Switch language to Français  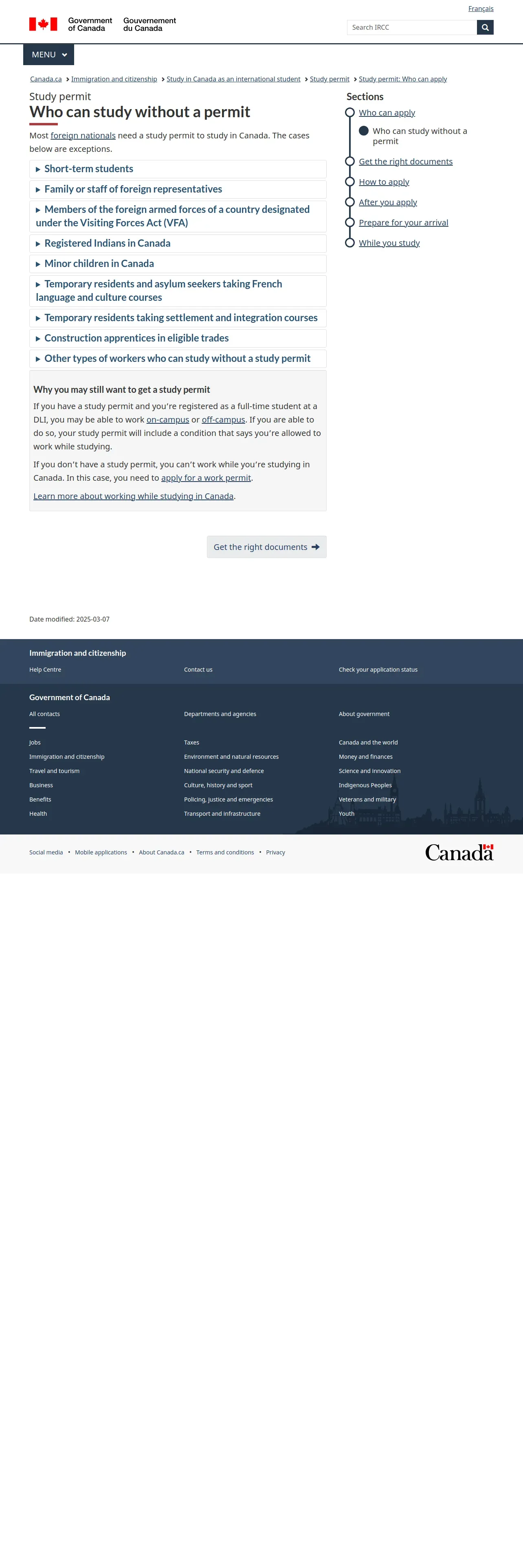pos(480,9)
